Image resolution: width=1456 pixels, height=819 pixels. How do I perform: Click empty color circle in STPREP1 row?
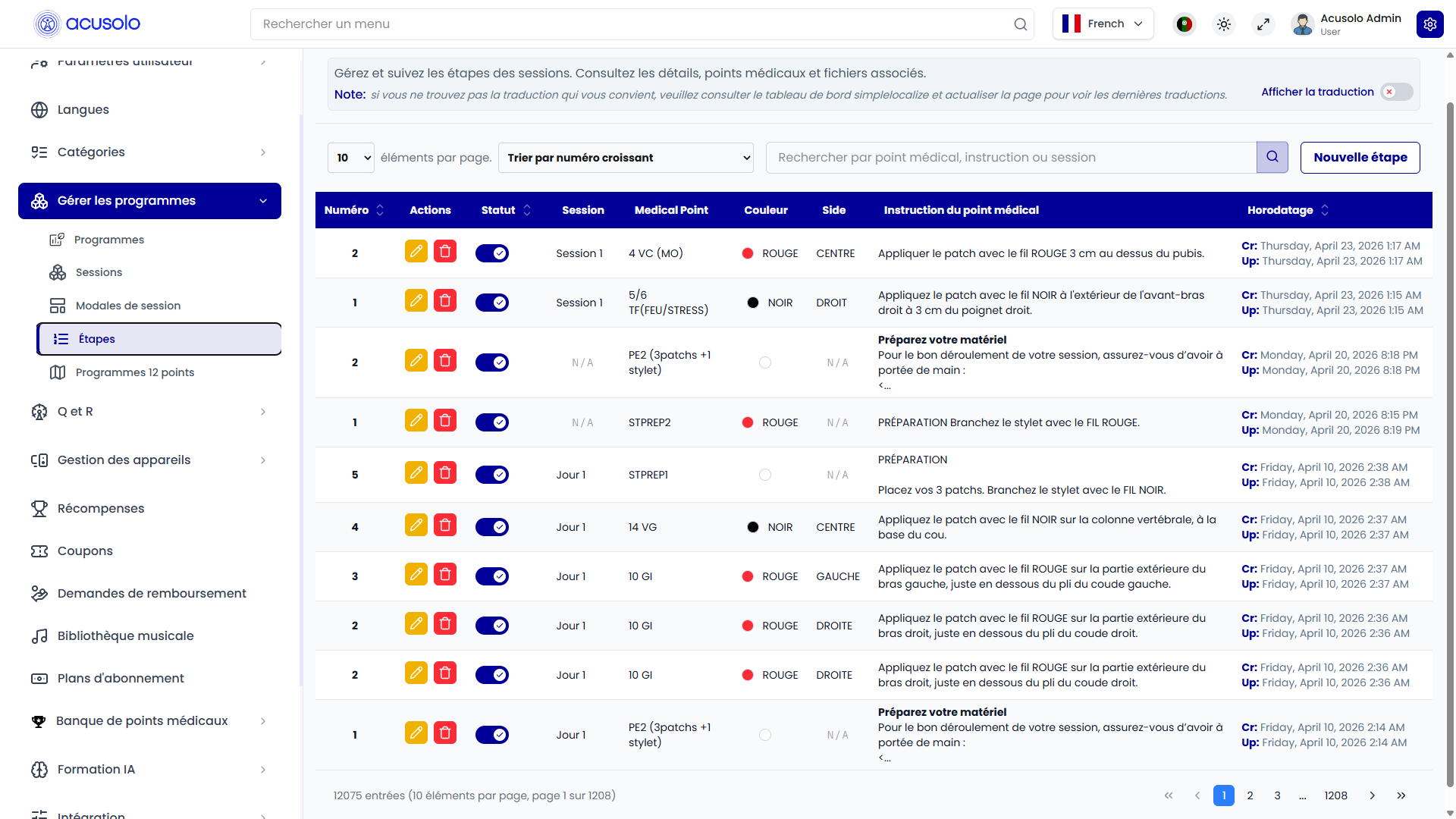pyautogui.click(x=765, y=475)
